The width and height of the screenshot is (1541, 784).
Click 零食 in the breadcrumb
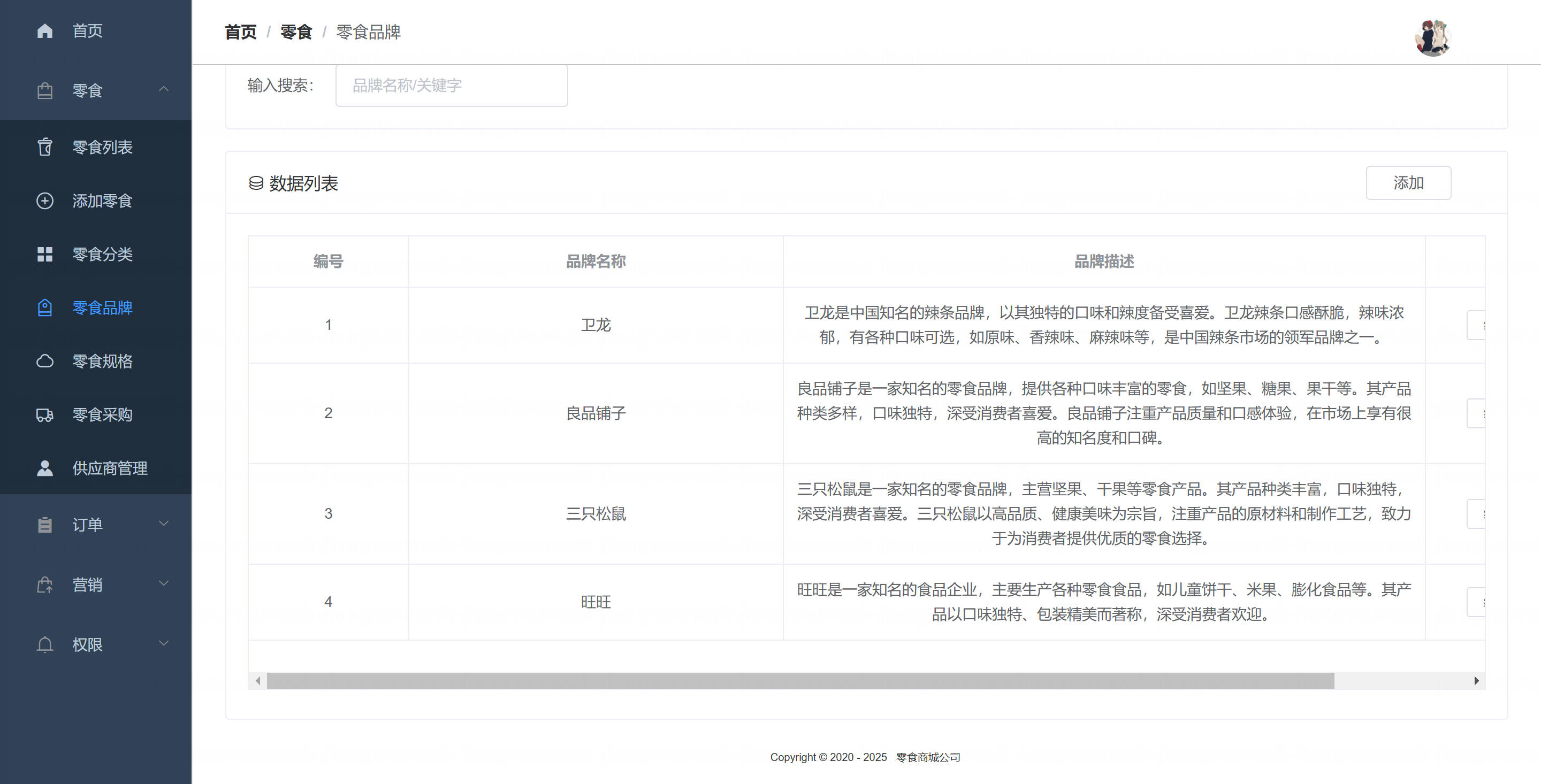296,32
